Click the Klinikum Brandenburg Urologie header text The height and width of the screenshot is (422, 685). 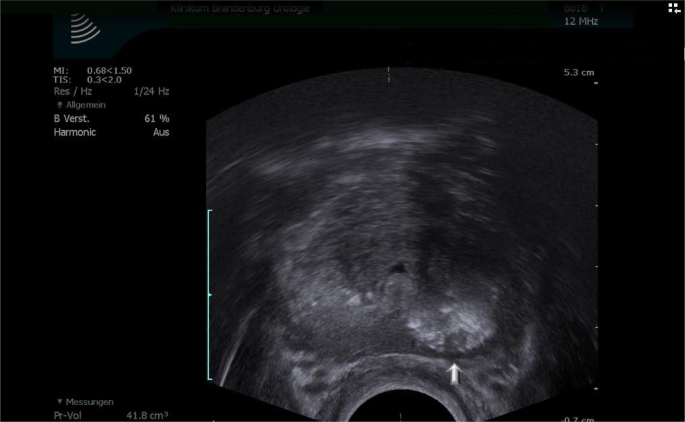240,8
